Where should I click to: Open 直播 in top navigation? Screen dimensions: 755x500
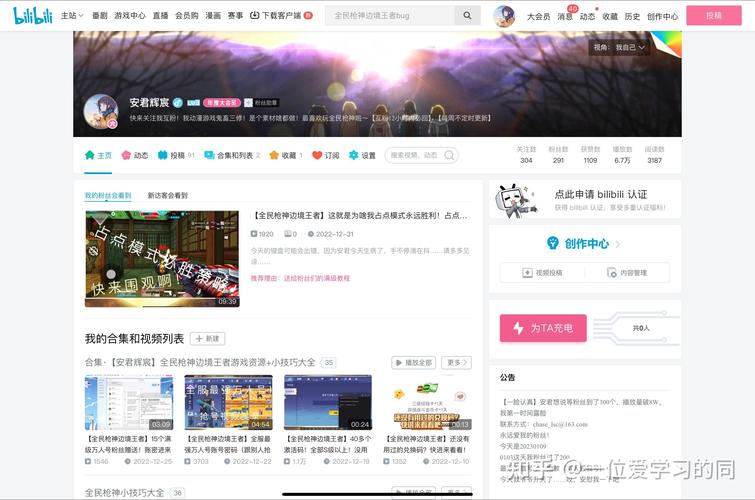point(160,16)
